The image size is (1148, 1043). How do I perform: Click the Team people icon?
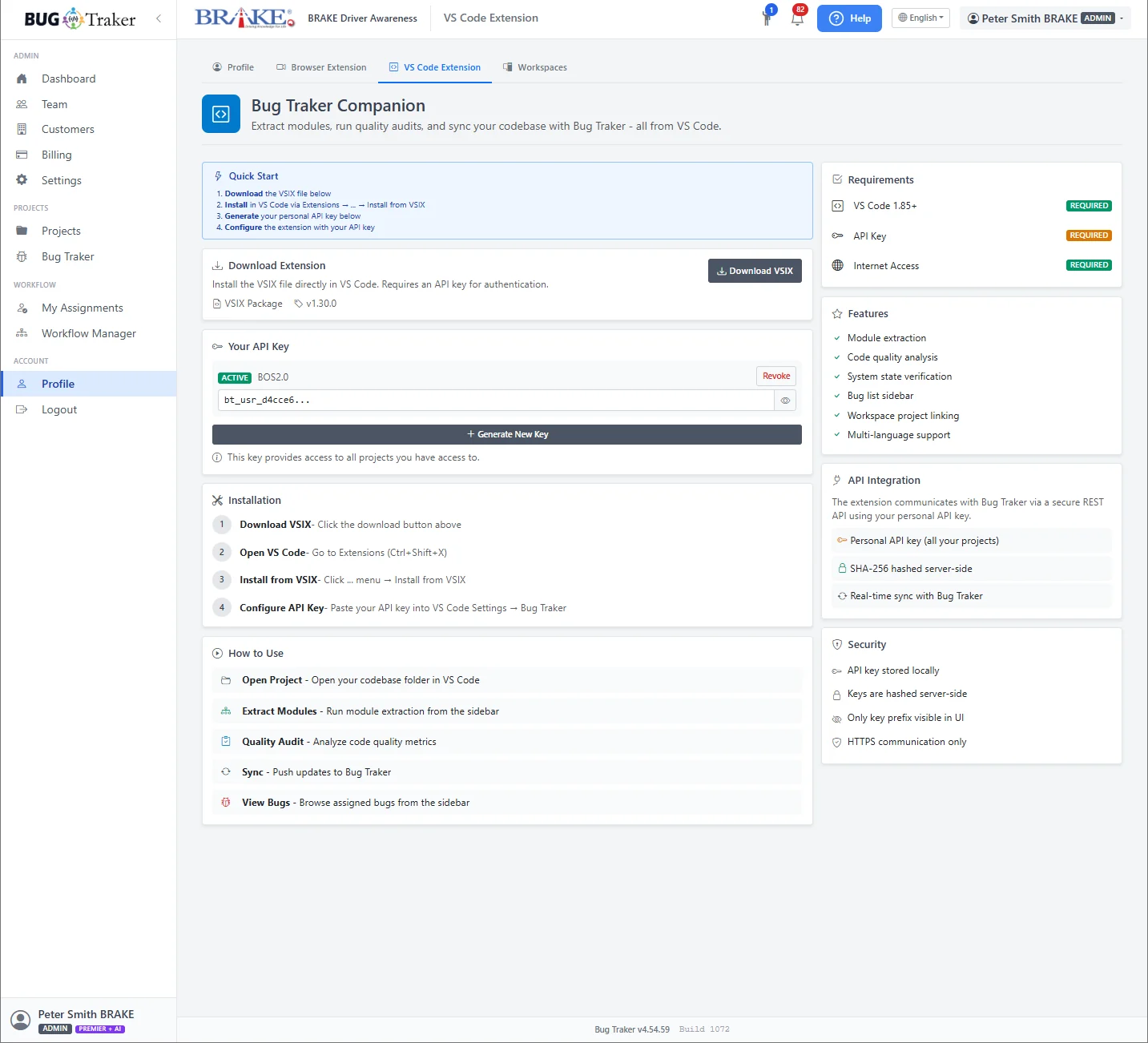tap(22, 104)
